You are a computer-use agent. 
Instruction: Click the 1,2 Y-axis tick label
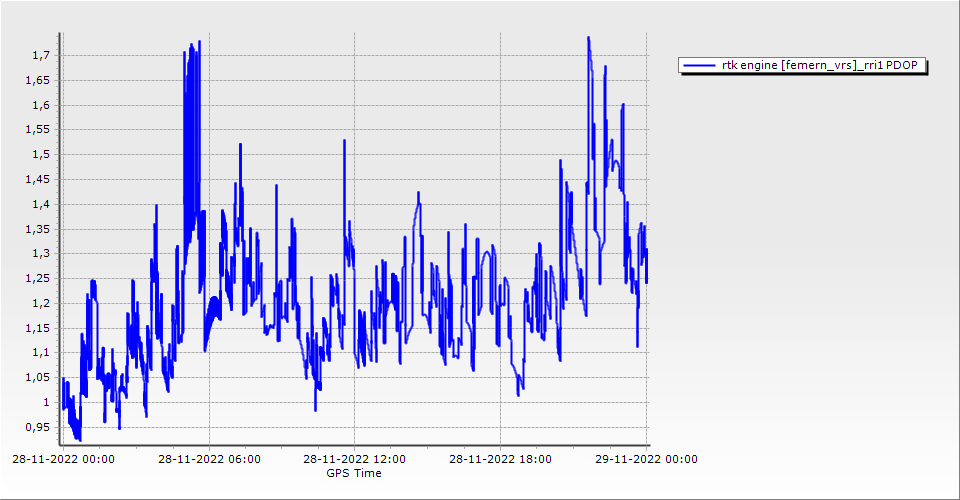pos(40,303)
